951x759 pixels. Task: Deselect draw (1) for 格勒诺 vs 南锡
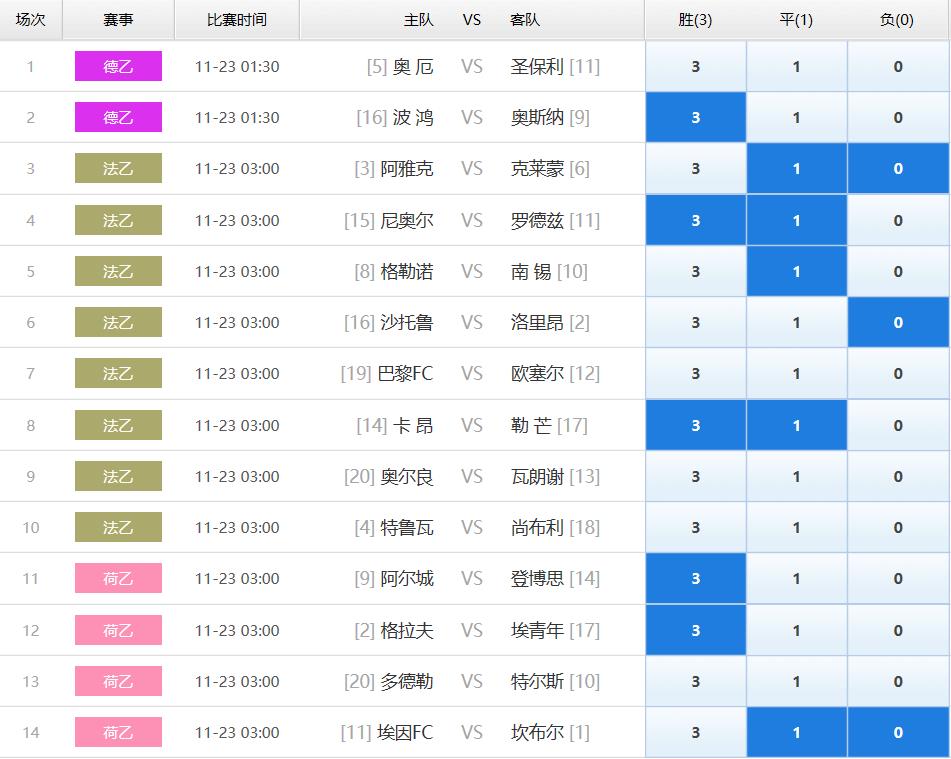796,271
